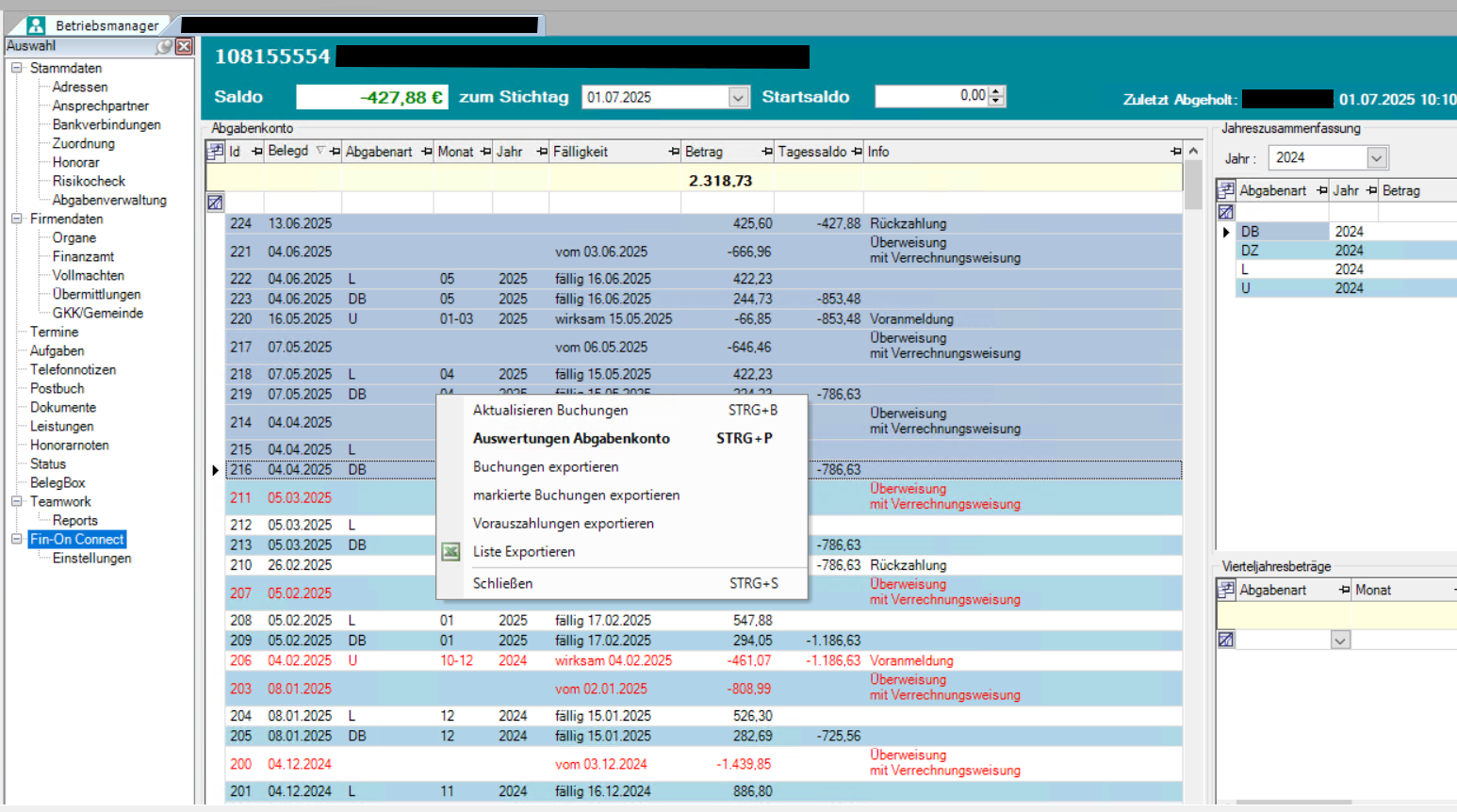
Task: Close the Auswahl panel with the X
Action: (184, 46)
